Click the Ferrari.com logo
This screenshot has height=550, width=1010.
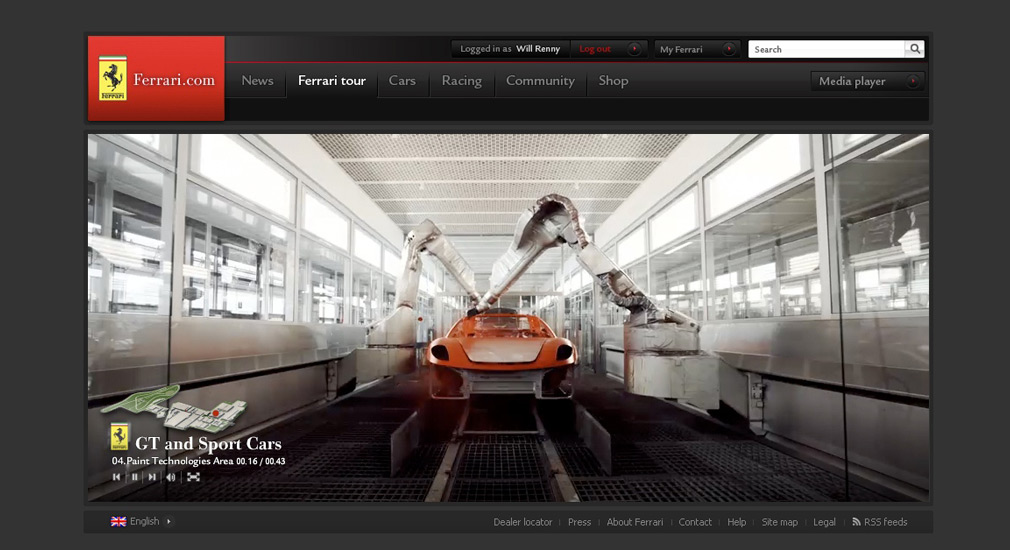click(x=156, y=79)
